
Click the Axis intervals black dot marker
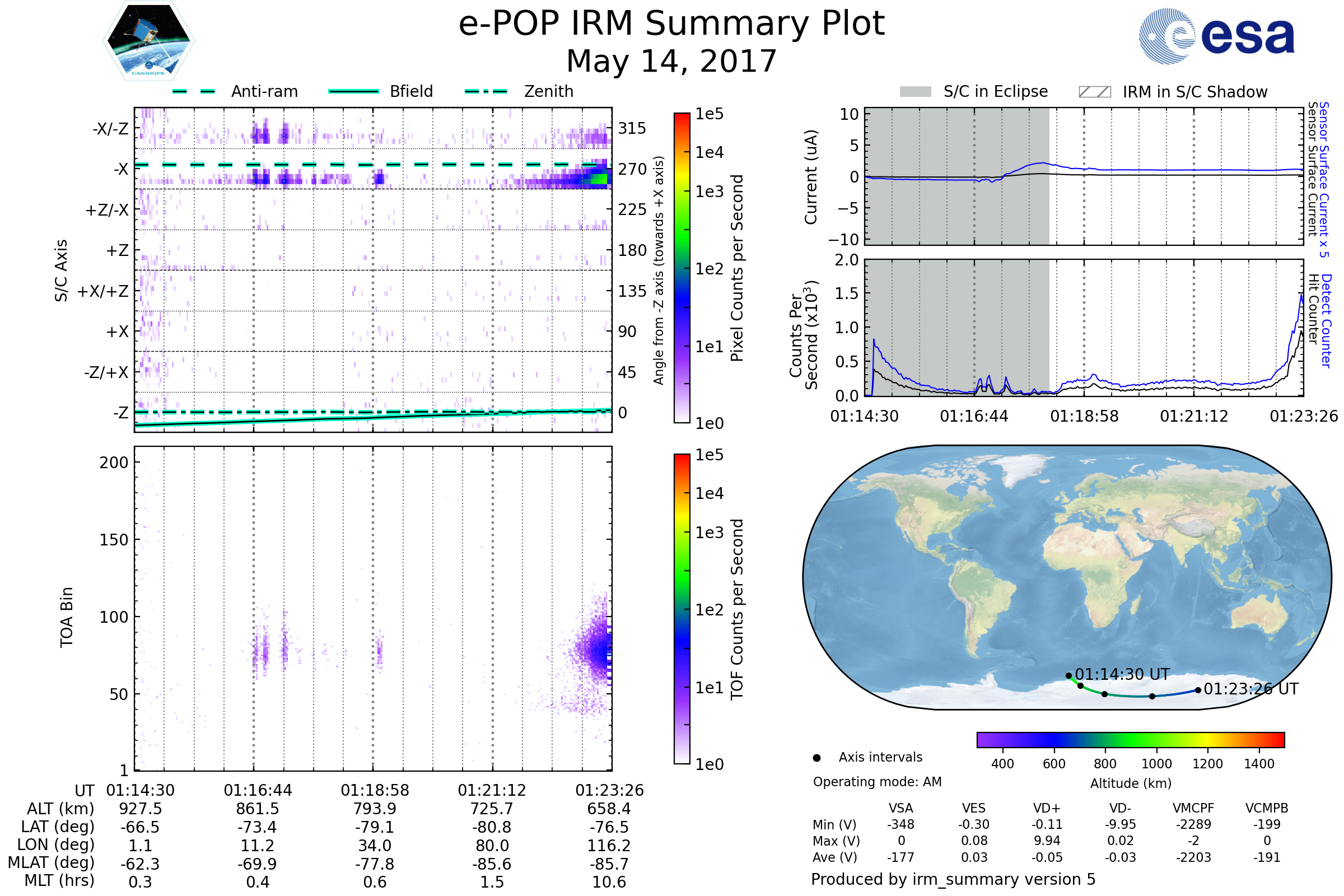(x=816, y=758)
